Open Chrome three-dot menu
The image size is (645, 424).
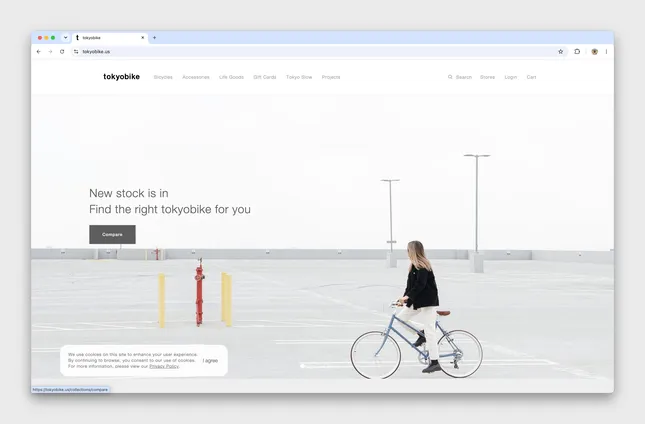606,52
